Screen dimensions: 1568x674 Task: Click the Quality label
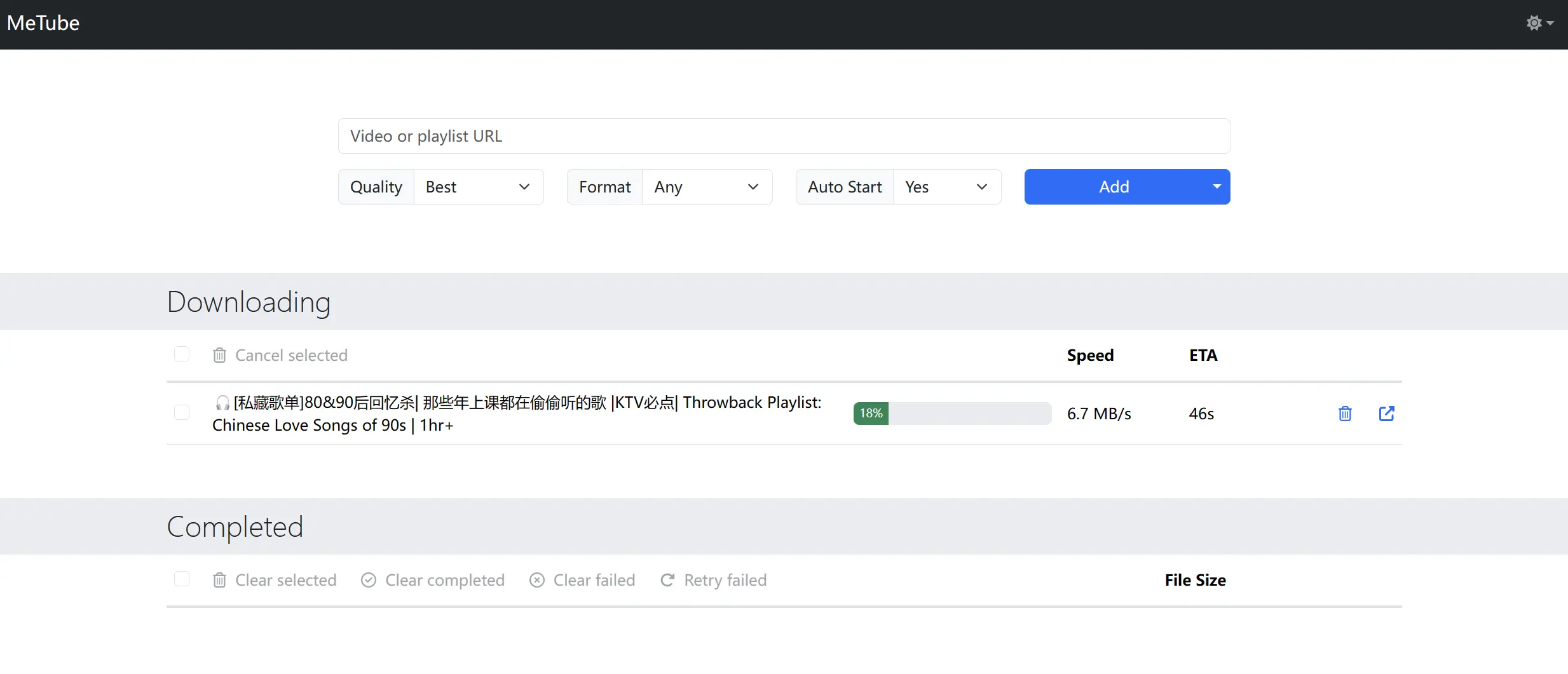[x=376, y=187]
